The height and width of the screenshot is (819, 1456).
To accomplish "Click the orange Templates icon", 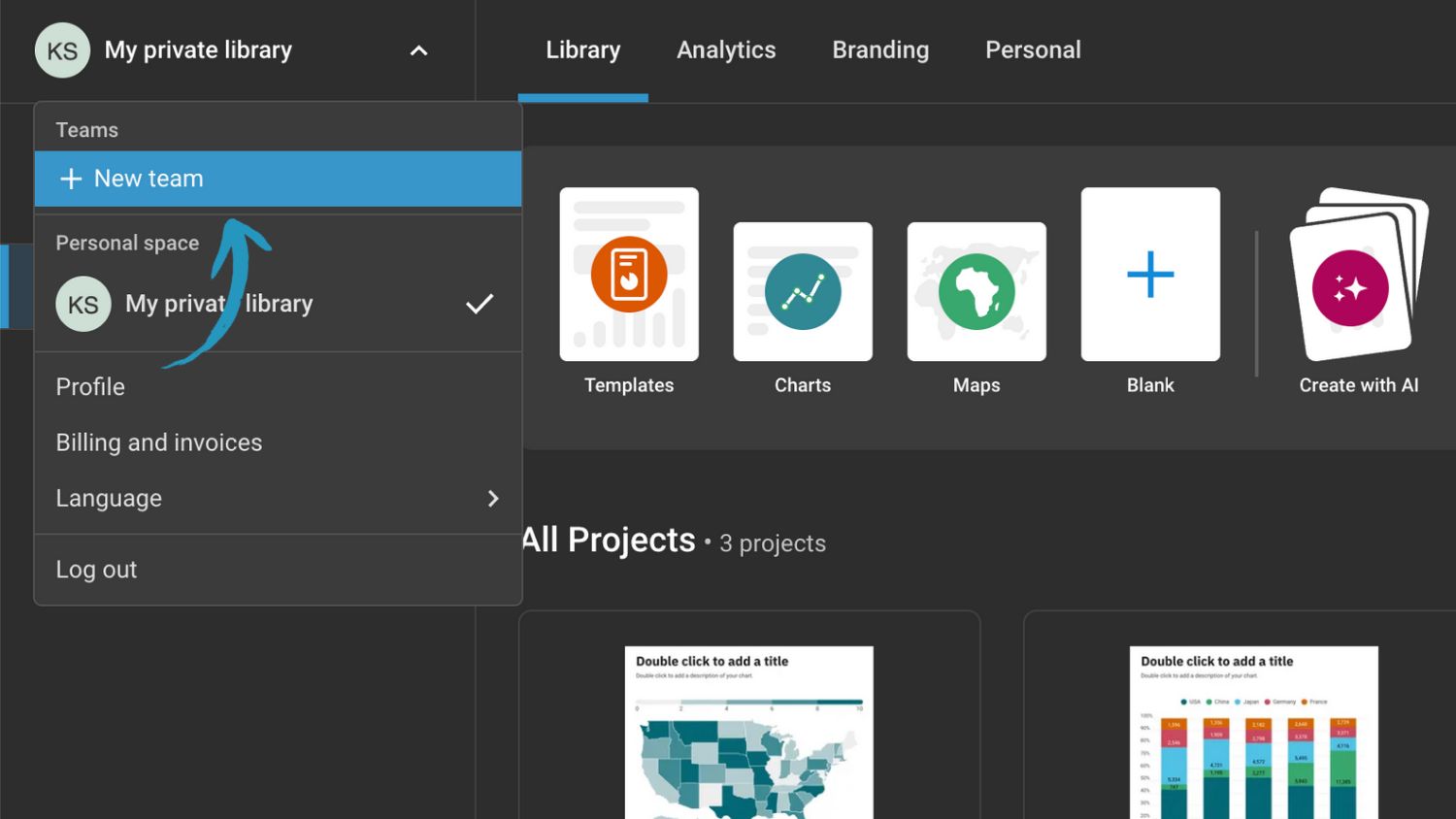I will click(x=629, y=275).
